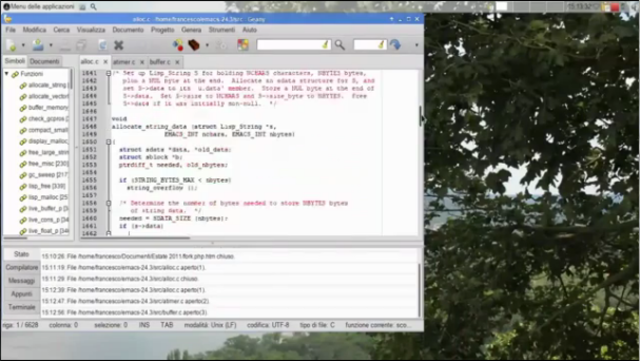The height and width of the screenshot is (361, 640).
Task: Open the Aiuto menu
Action: coord(249,30)
